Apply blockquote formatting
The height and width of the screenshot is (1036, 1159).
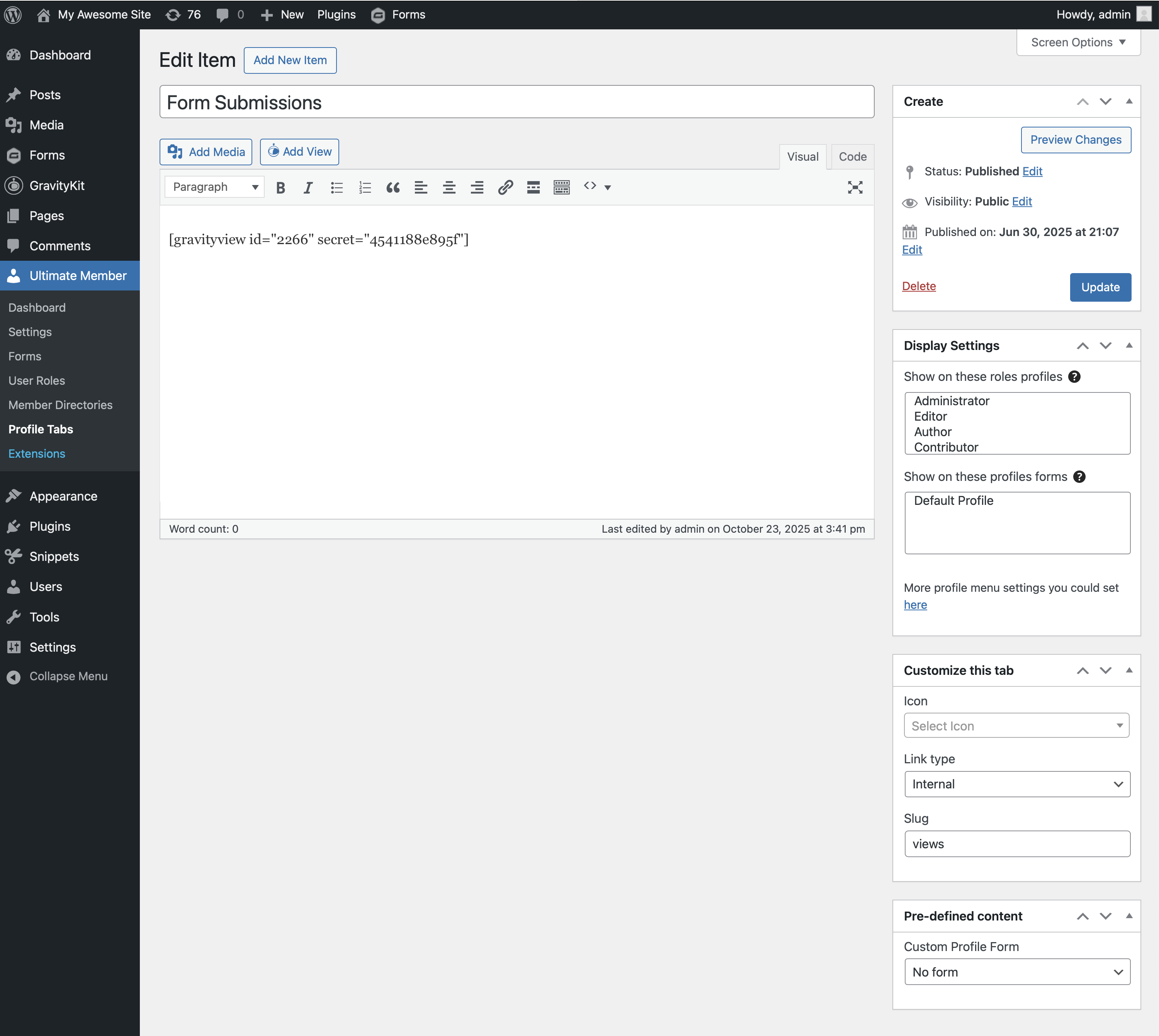[393, 187]
